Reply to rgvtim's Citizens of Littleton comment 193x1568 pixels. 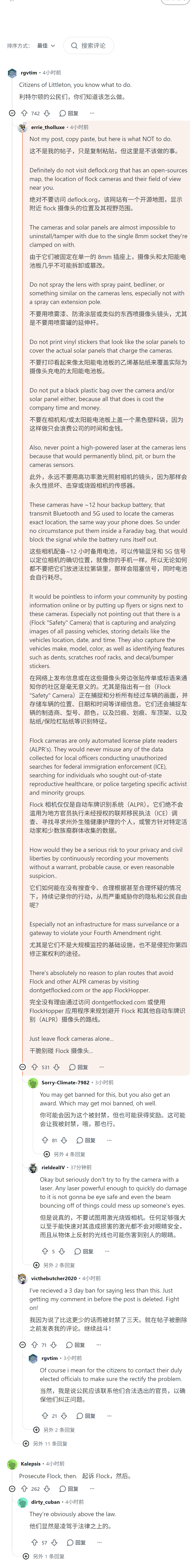pos(69,113)
